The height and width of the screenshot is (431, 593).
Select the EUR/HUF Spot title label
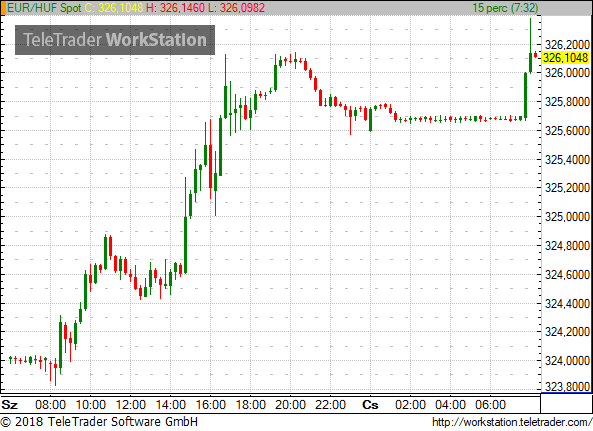coord(44,8)
